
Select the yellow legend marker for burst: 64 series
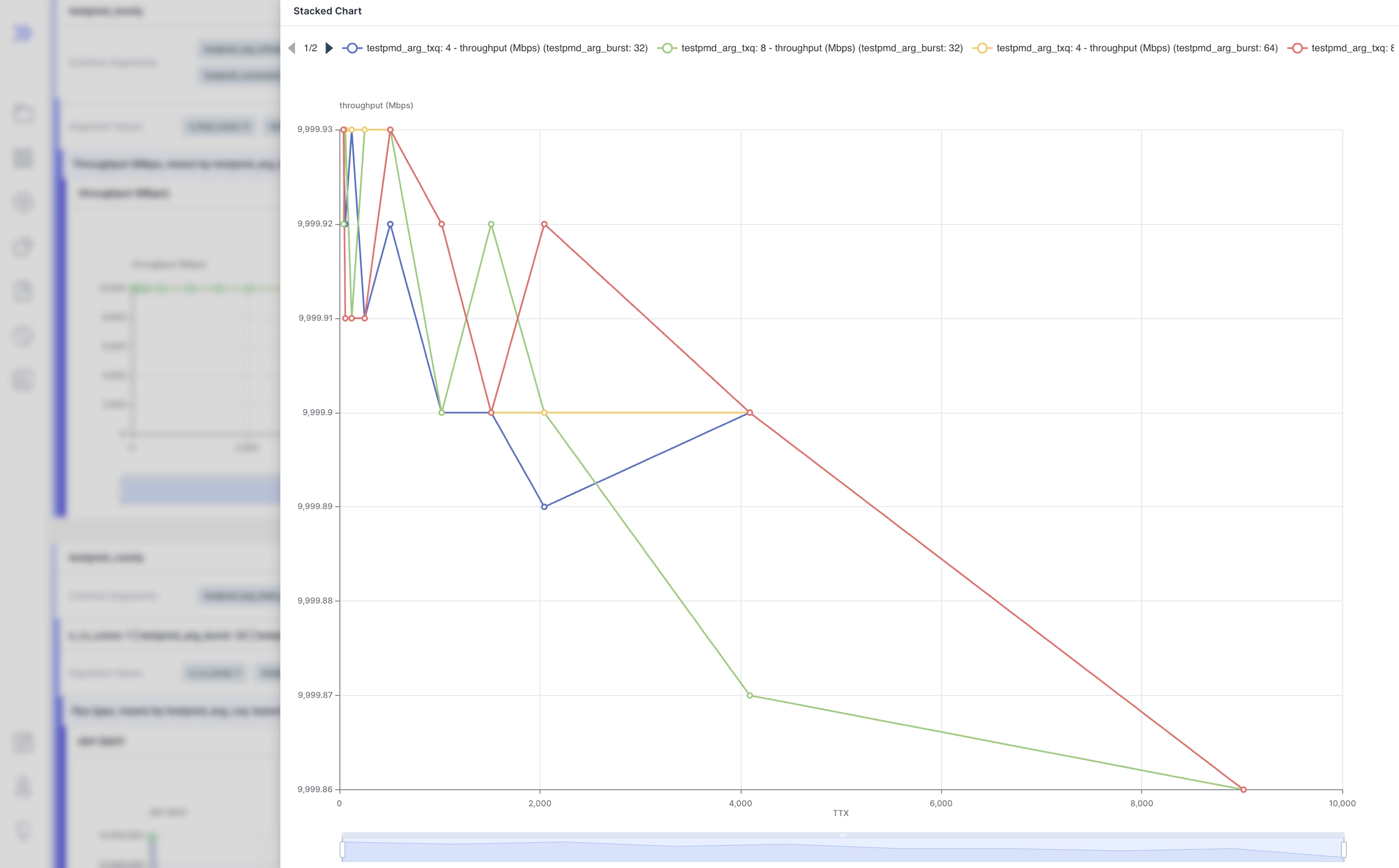(x=983, y=48)
